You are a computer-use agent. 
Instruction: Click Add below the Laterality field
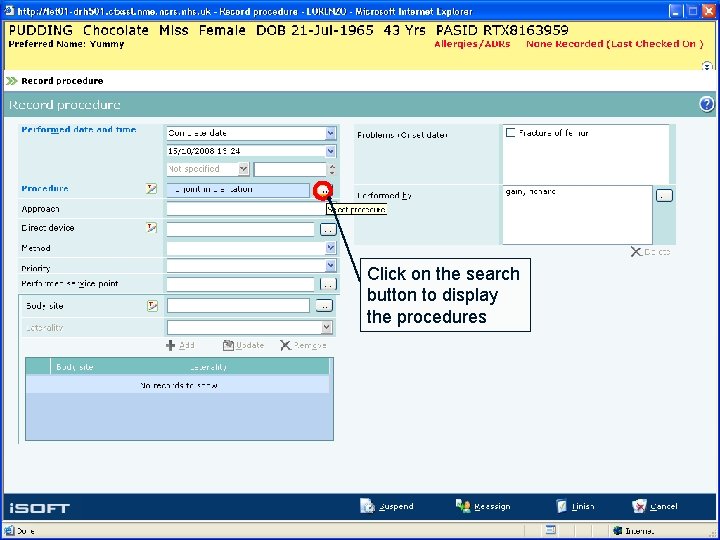coord(180,345)
